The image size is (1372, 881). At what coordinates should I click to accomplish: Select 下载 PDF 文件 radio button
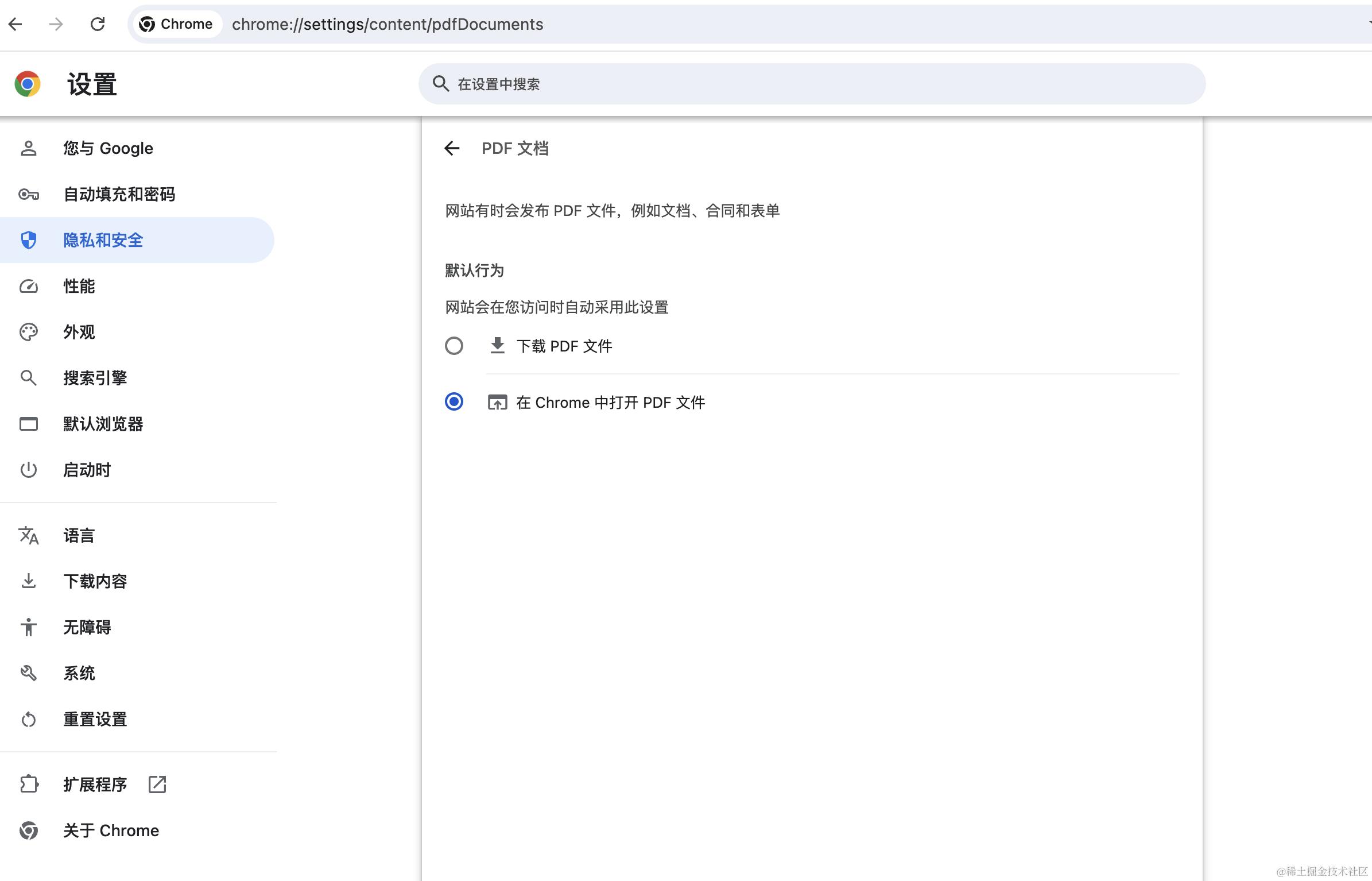click(x=454, y=346)
